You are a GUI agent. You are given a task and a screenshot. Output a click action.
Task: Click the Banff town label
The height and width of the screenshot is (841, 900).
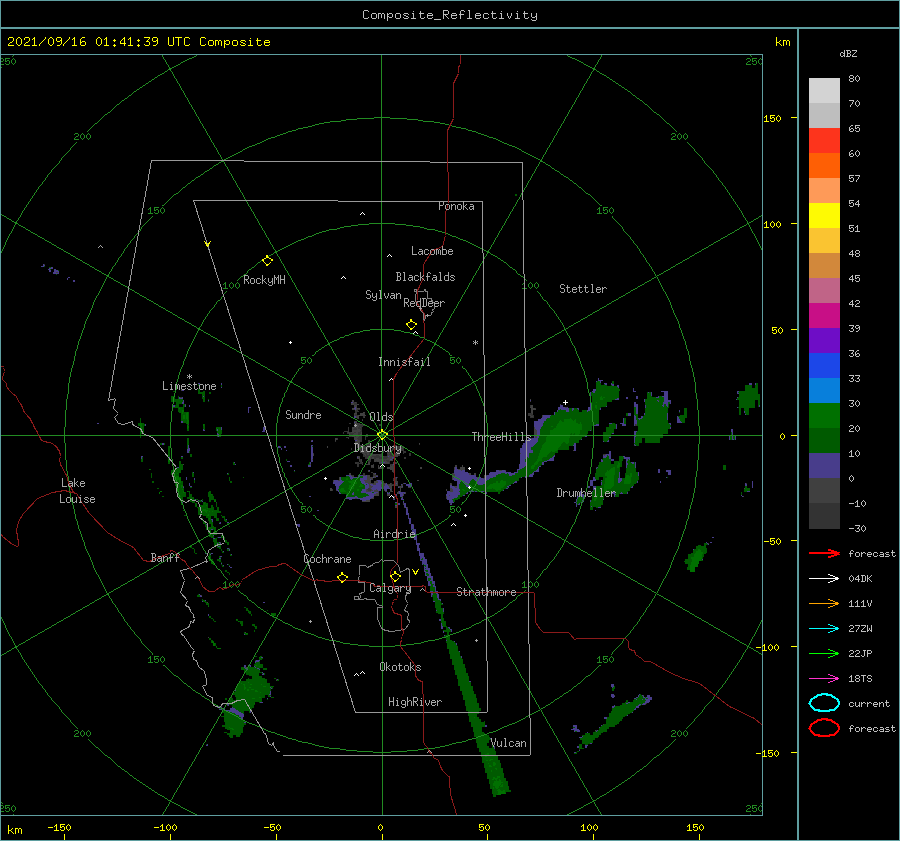165,557
